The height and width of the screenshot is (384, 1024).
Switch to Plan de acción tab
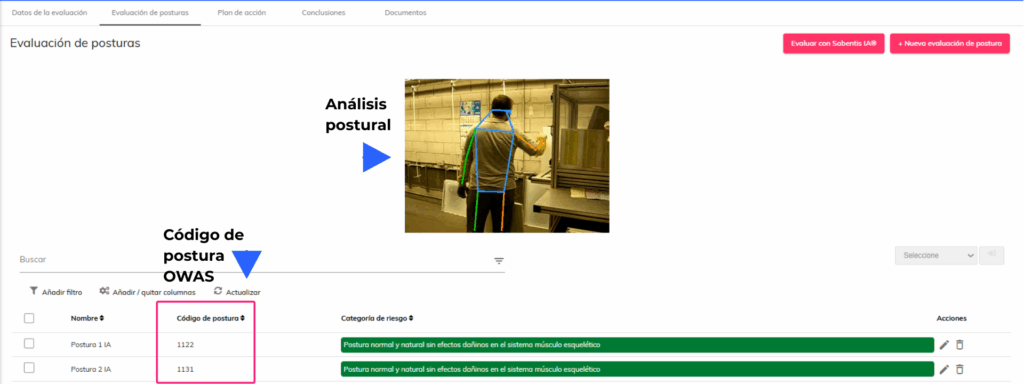pos(242,12)
